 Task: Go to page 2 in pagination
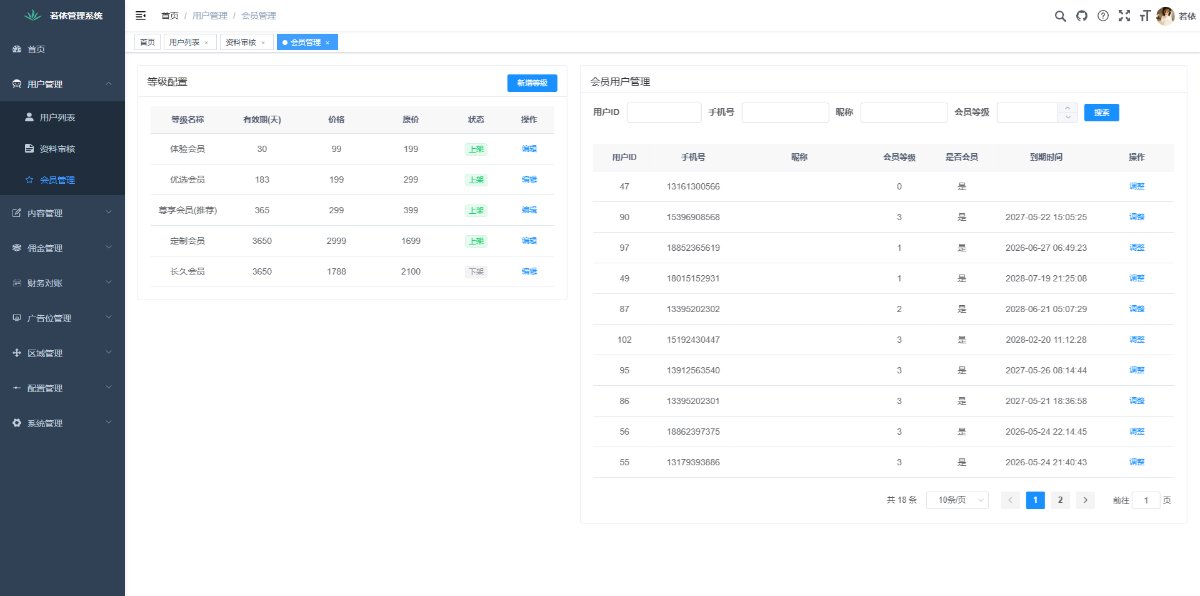pos(1061,500)
